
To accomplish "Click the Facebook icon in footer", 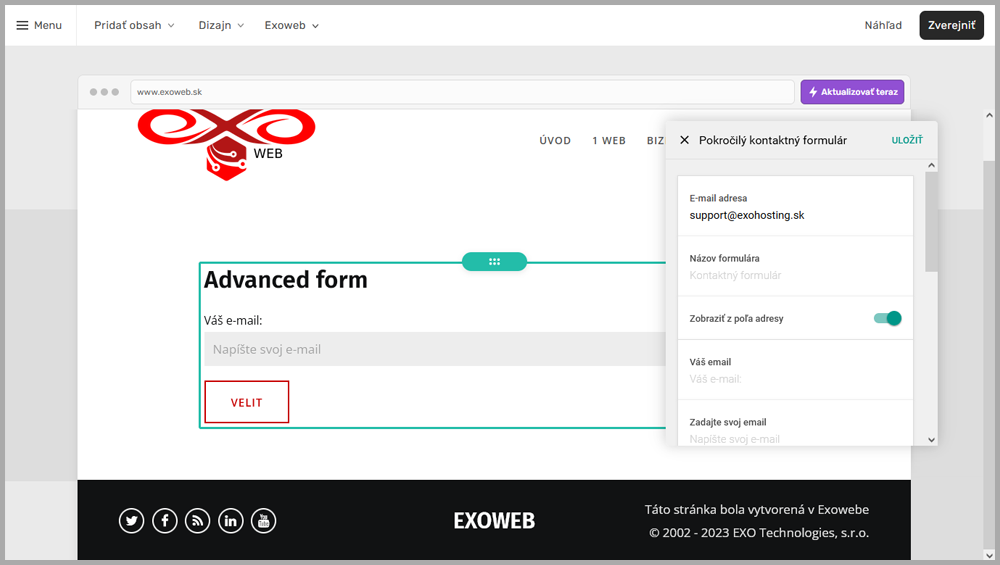I will point(165,521).
